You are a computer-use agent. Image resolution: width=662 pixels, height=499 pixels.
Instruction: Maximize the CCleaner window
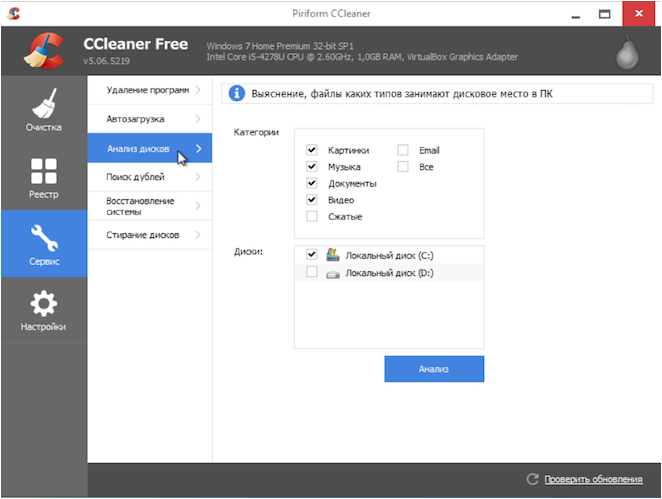click(x=605, y=14)
